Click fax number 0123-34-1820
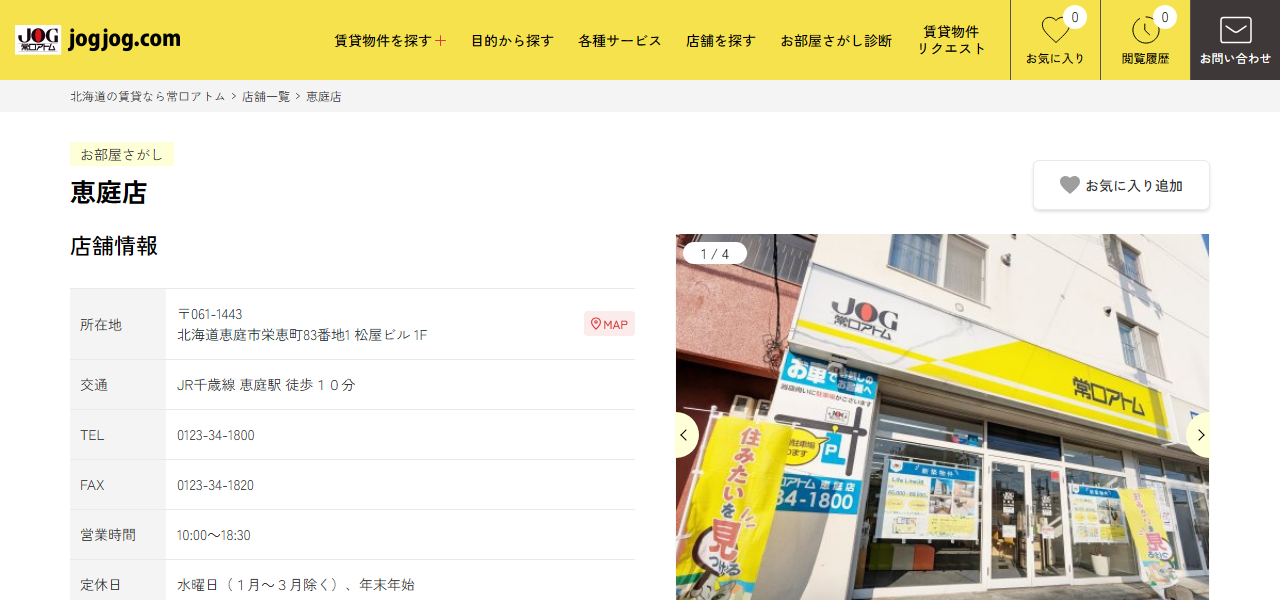Screen dimensions: 1280x600 pyautogui.click(x=216, y=485)
